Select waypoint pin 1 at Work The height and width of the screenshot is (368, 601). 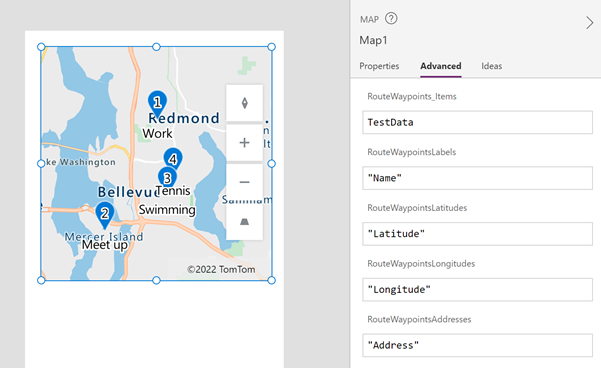[x=157, y=104]
